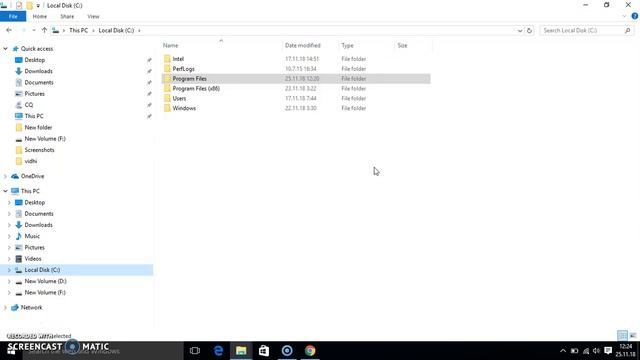Expand the ribbon with the chevron

point(624,16)
